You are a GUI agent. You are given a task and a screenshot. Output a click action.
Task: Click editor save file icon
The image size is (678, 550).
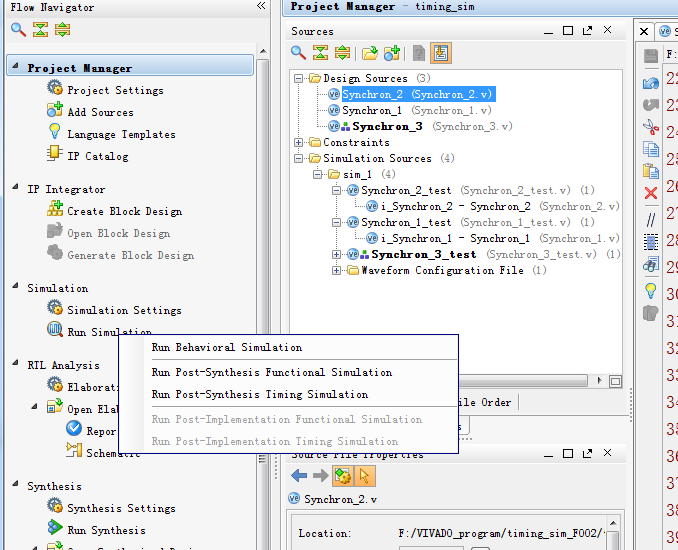coord(650,56)
